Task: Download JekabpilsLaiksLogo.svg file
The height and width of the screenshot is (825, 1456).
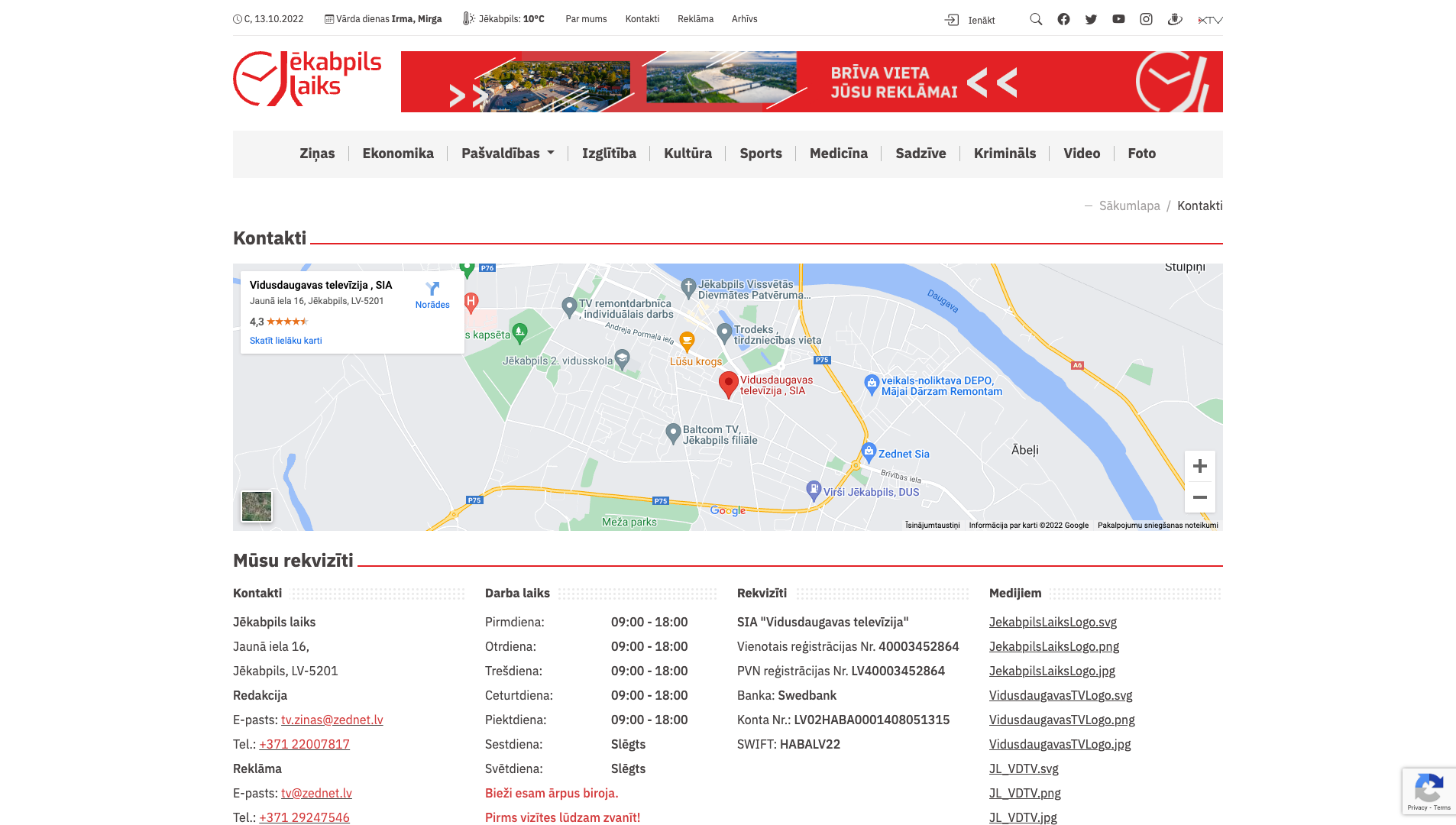Action: tap(1053, 622)
